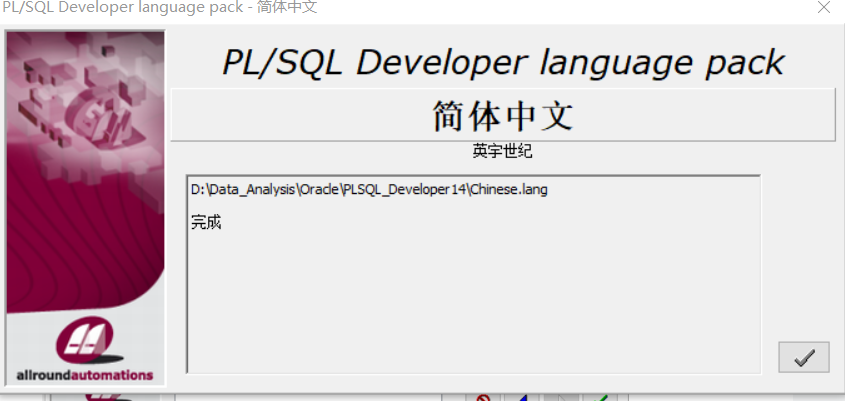Click the 完成 status line

(x=206, y=222)
